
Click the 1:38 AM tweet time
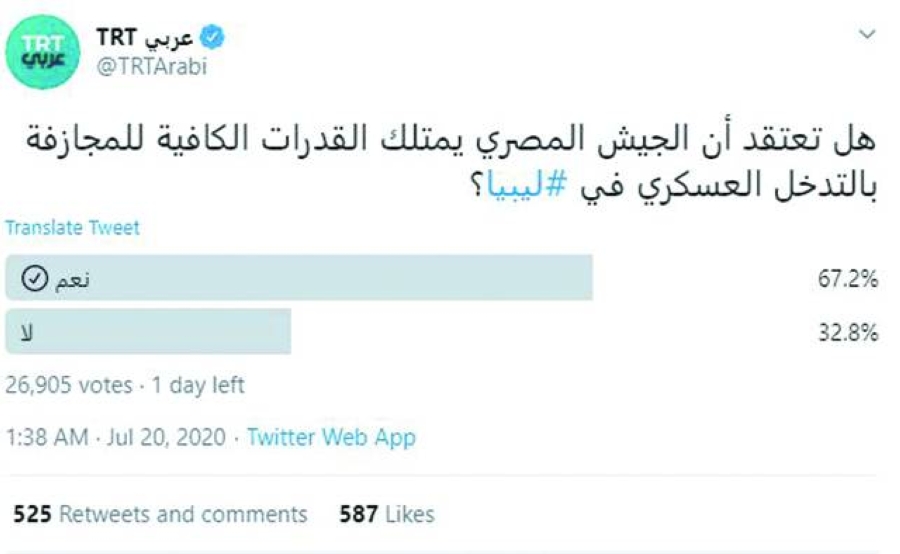(x=47, y=437)
